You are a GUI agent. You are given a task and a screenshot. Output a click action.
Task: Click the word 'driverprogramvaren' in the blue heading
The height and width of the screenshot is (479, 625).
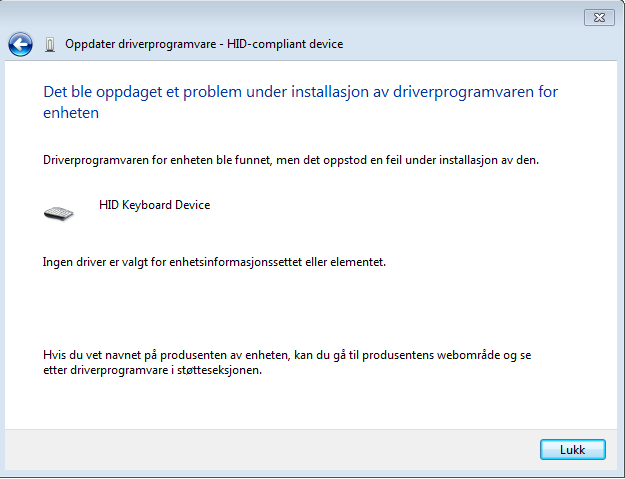(464, 92)
